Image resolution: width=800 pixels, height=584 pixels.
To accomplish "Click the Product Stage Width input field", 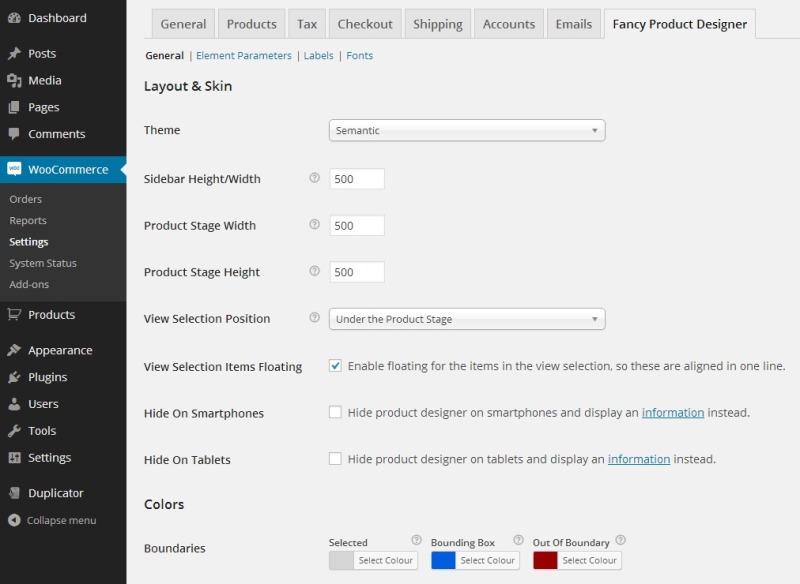I will [357, 225].
